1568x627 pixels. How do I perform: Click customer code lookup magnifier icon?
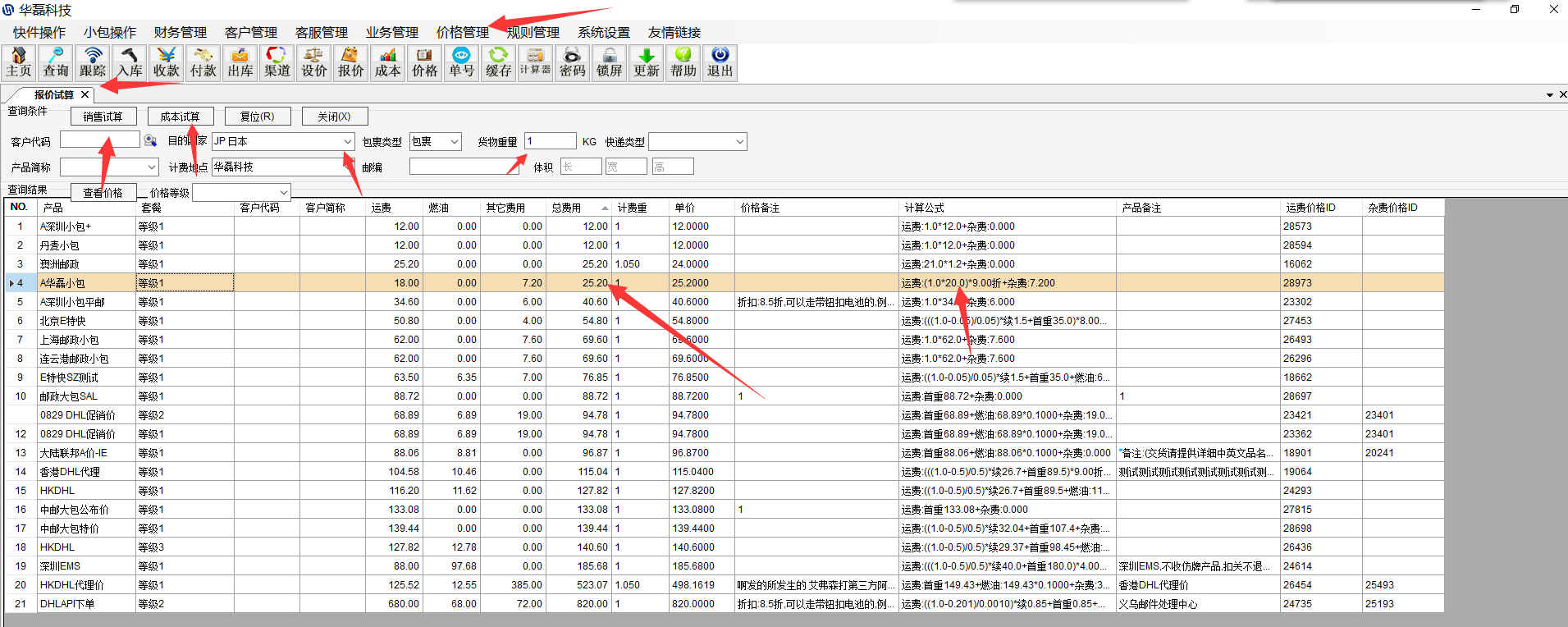[x=150, y=141]
